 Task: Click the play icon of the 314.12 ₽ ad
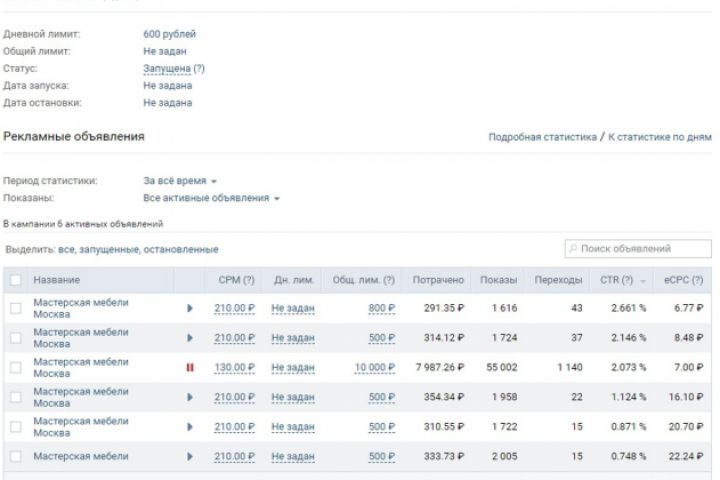click(x=190, y=338)
